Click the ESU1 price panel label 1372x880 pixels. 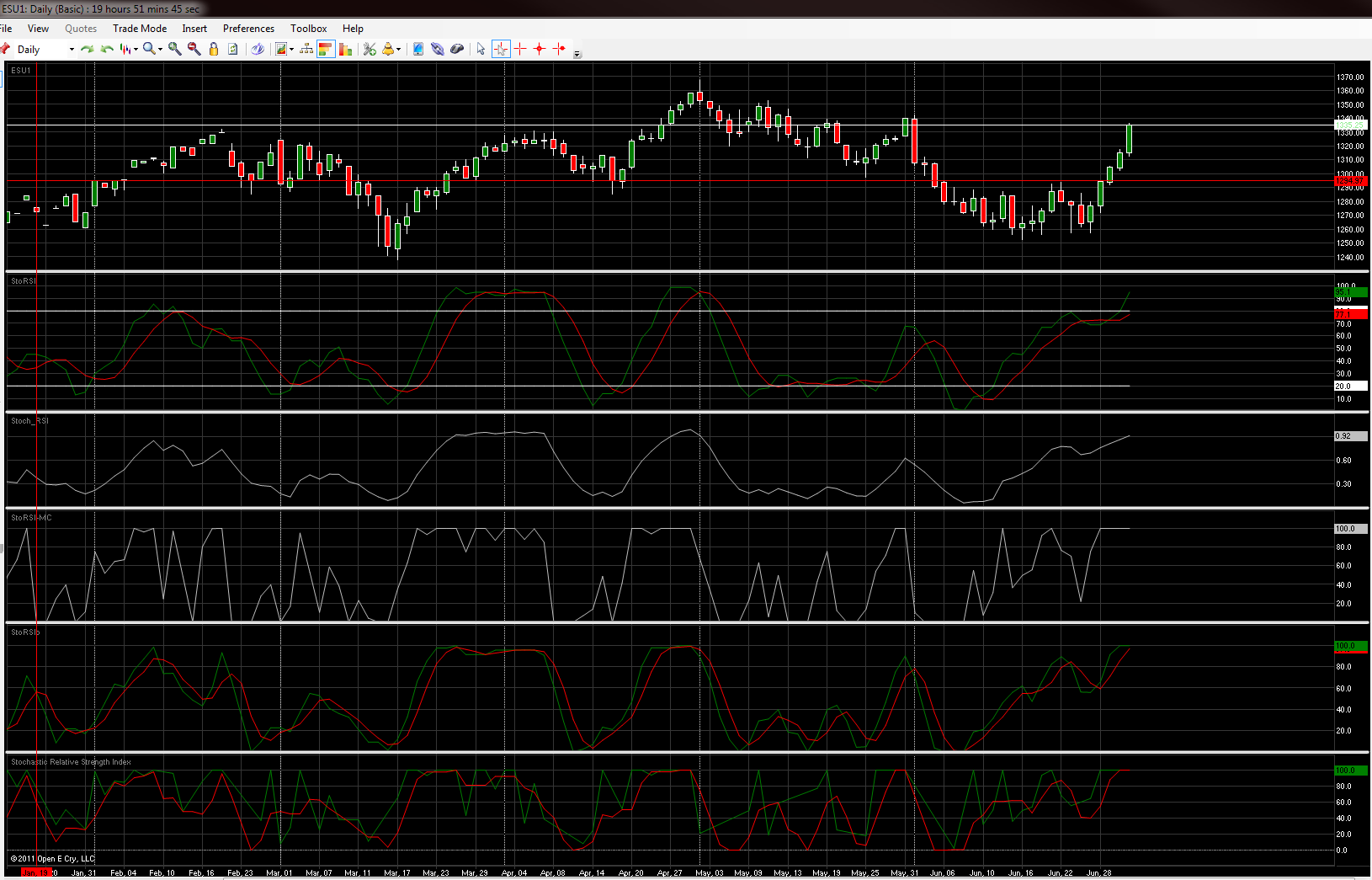pos(21,71)
